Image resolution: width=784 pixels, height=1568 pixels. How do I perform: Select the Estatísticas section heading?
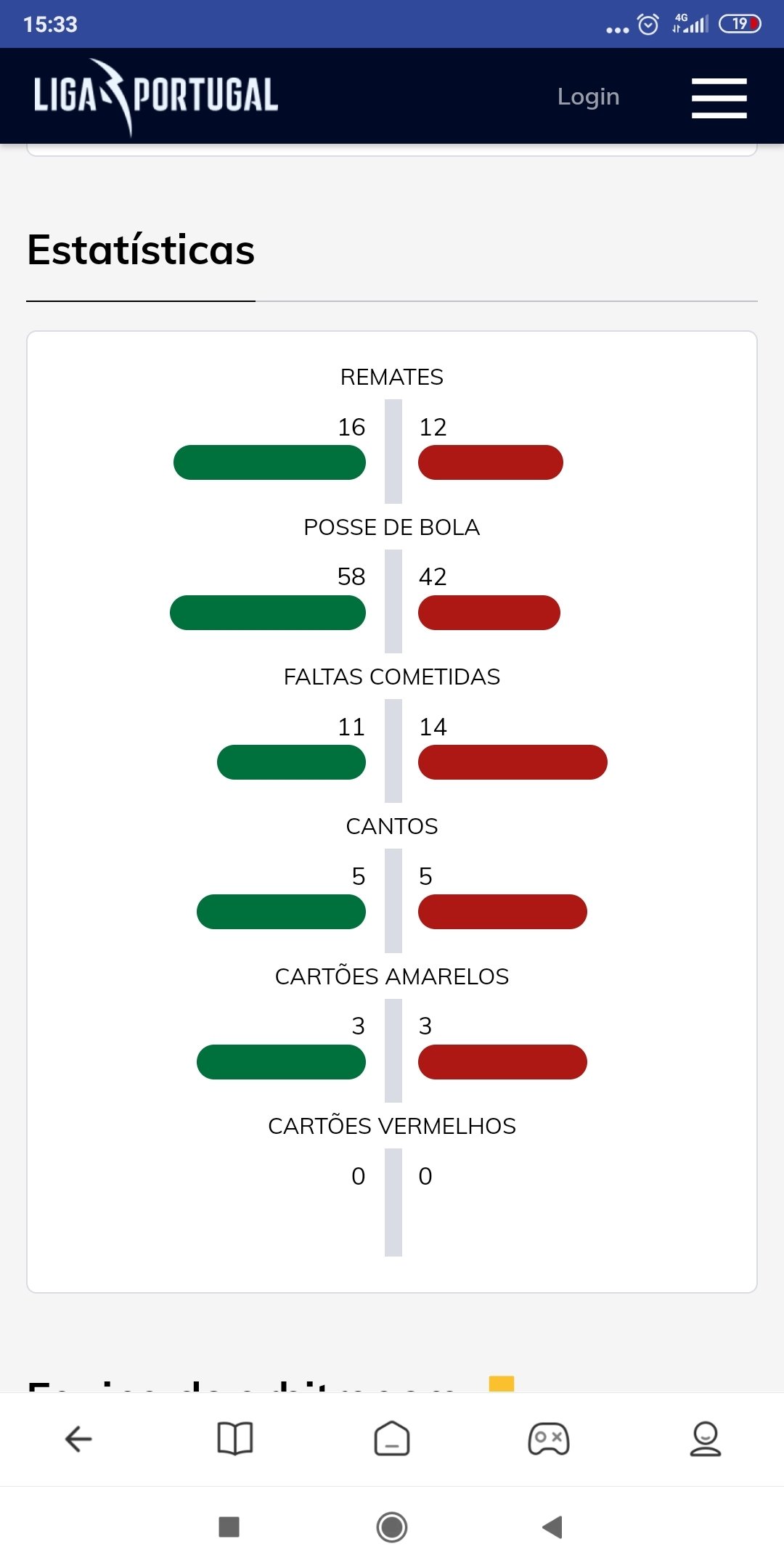(141, 250)
